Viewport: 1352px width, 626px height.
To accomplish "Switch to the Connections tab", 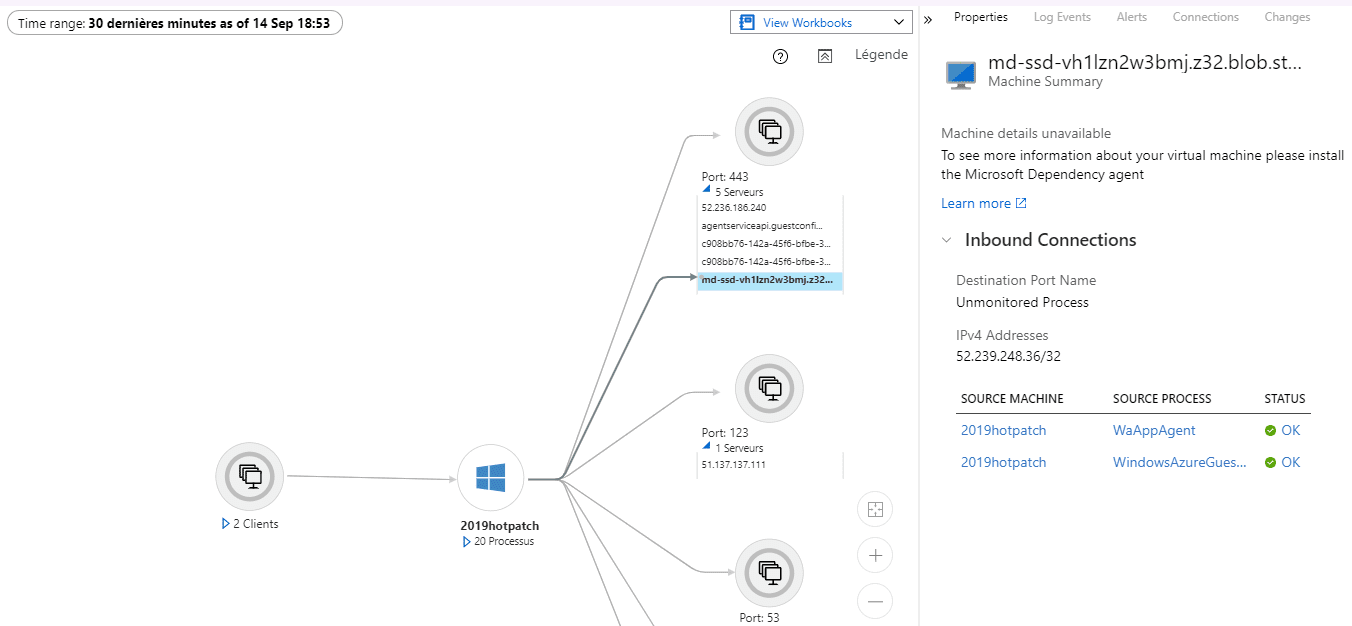I will coord(1205,17).
